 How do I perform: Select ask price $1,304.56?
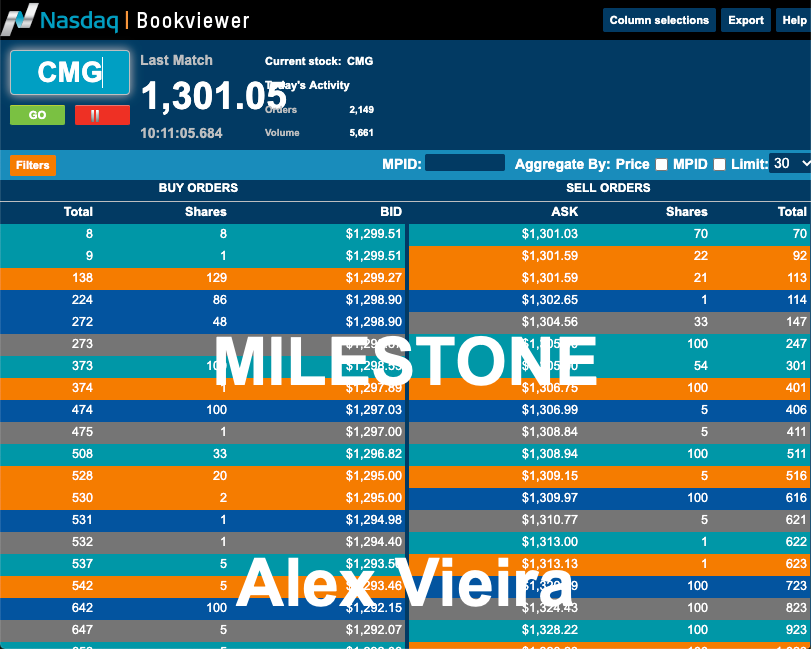pyautogui.click(x=549, y=322)
